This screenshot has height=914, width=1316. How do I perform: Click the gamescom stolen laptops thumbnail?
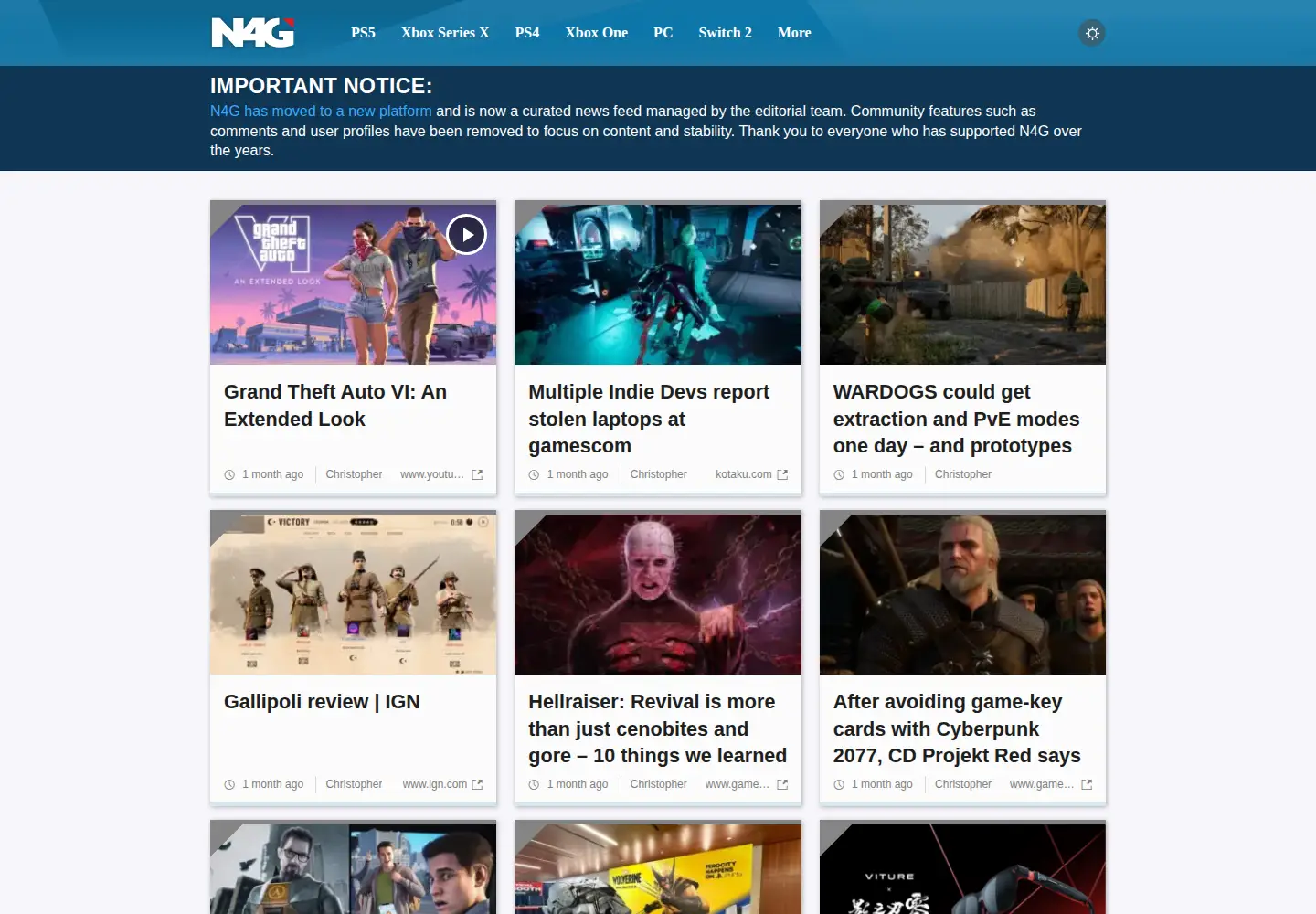658,283
